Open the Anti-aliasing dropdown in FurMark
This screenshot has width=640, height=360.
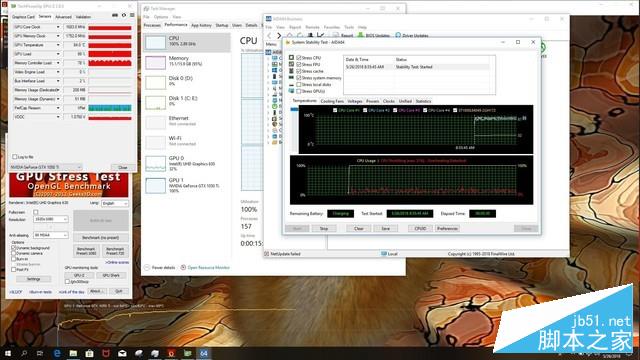tap(51, 235)
